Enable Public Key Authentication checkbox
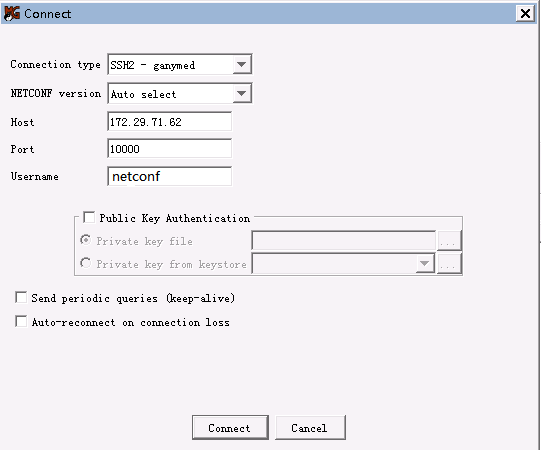Screen dimensions: 541x450 click(x=89, y=217)
